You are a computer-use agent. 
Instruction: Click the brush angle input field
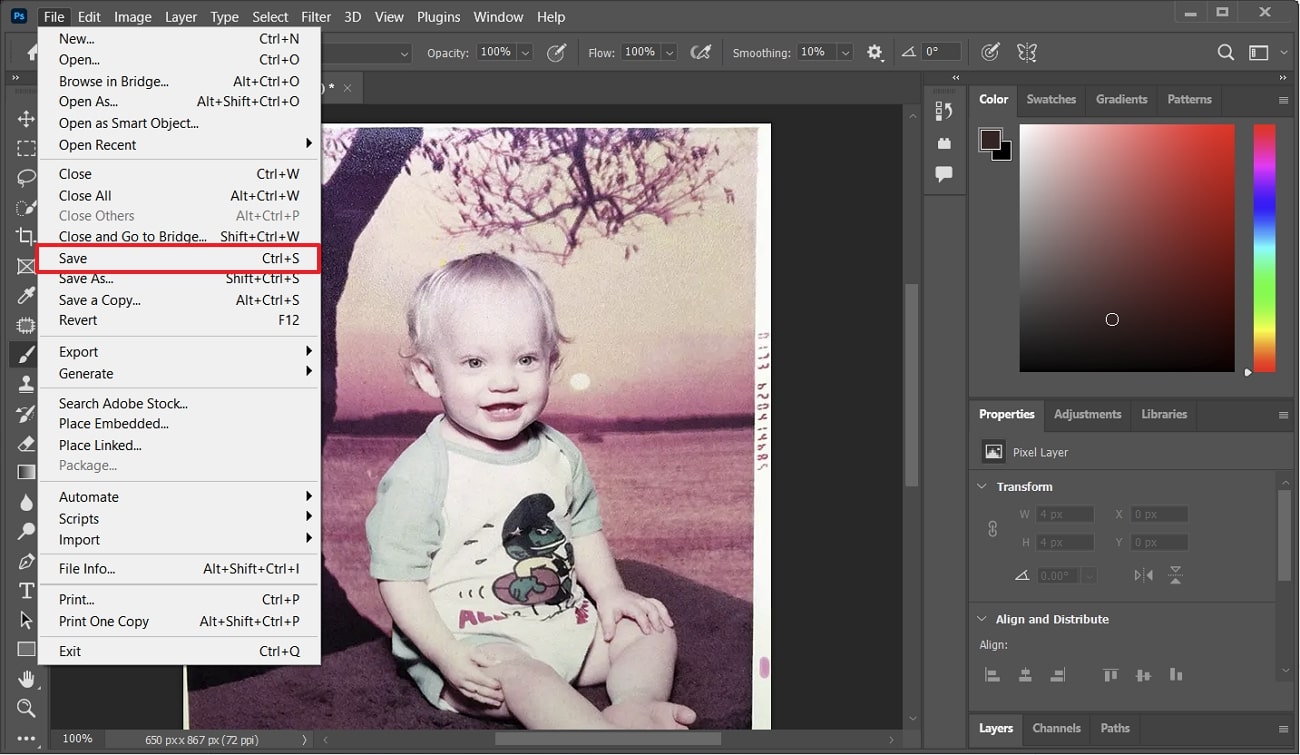point(941,52)
